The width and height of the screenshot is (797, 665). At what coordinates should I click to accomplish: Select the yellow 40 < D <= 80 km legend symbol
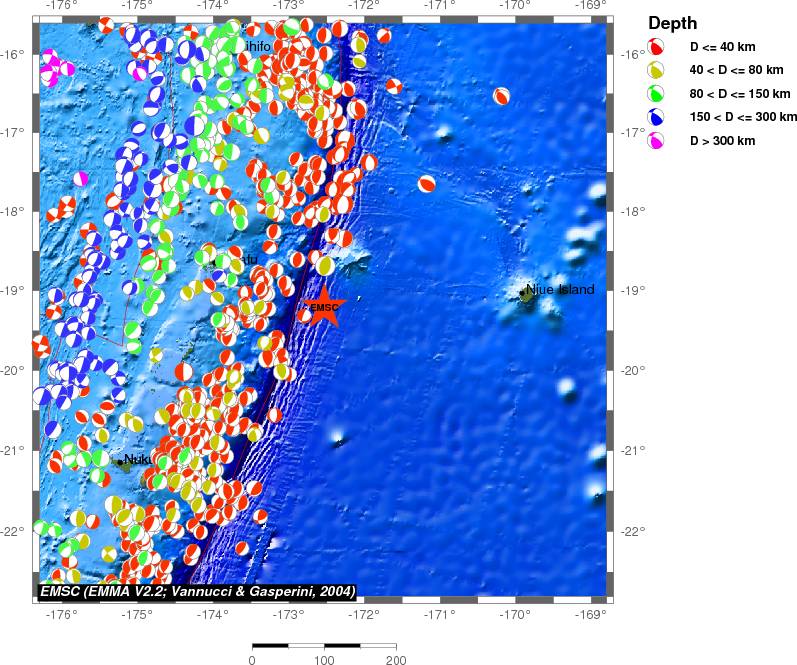[656, 70]
